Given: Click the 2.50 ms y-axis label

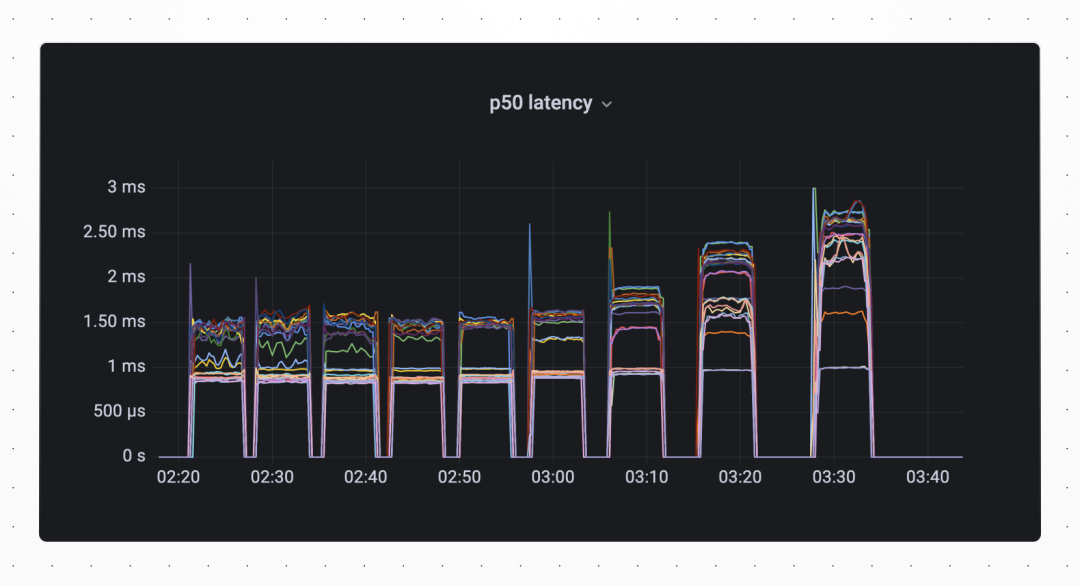Looking at the screenshot, I should 114,231.
